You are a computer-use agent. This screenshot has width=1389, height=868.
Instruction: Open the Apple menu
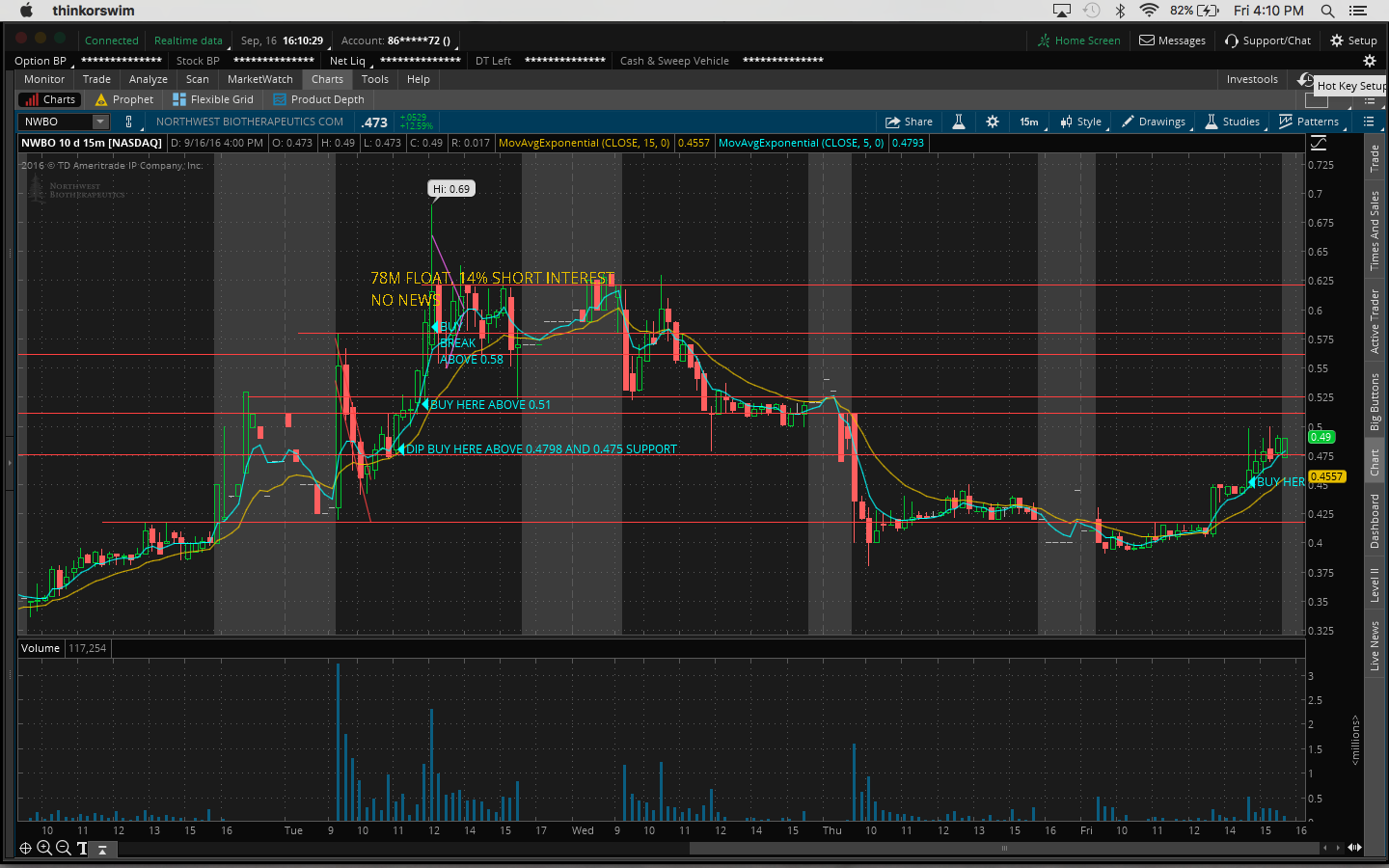(26, 11)
